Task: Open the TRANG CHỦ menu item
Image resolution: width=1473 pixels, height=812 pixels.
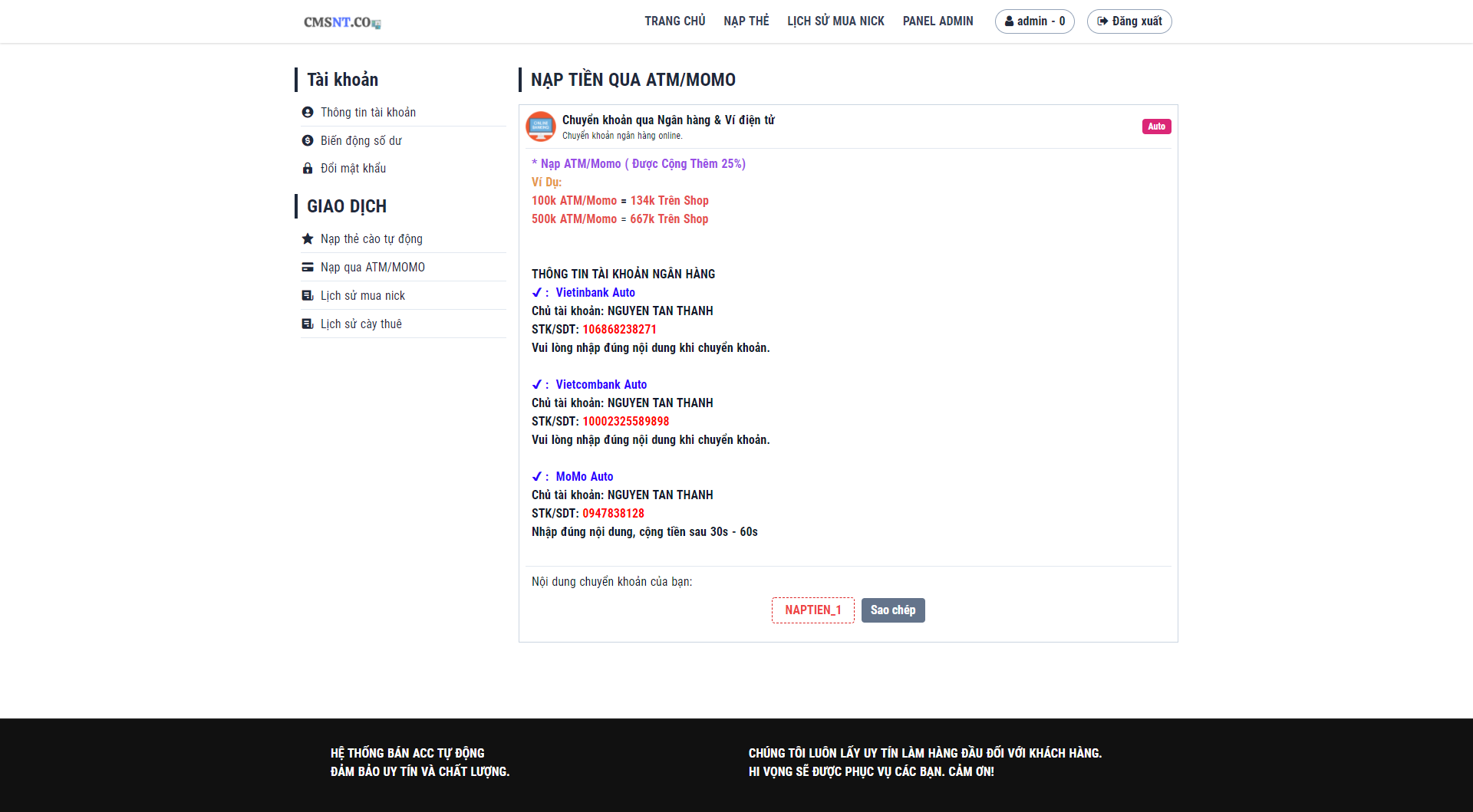Action: tap(675, 21)
